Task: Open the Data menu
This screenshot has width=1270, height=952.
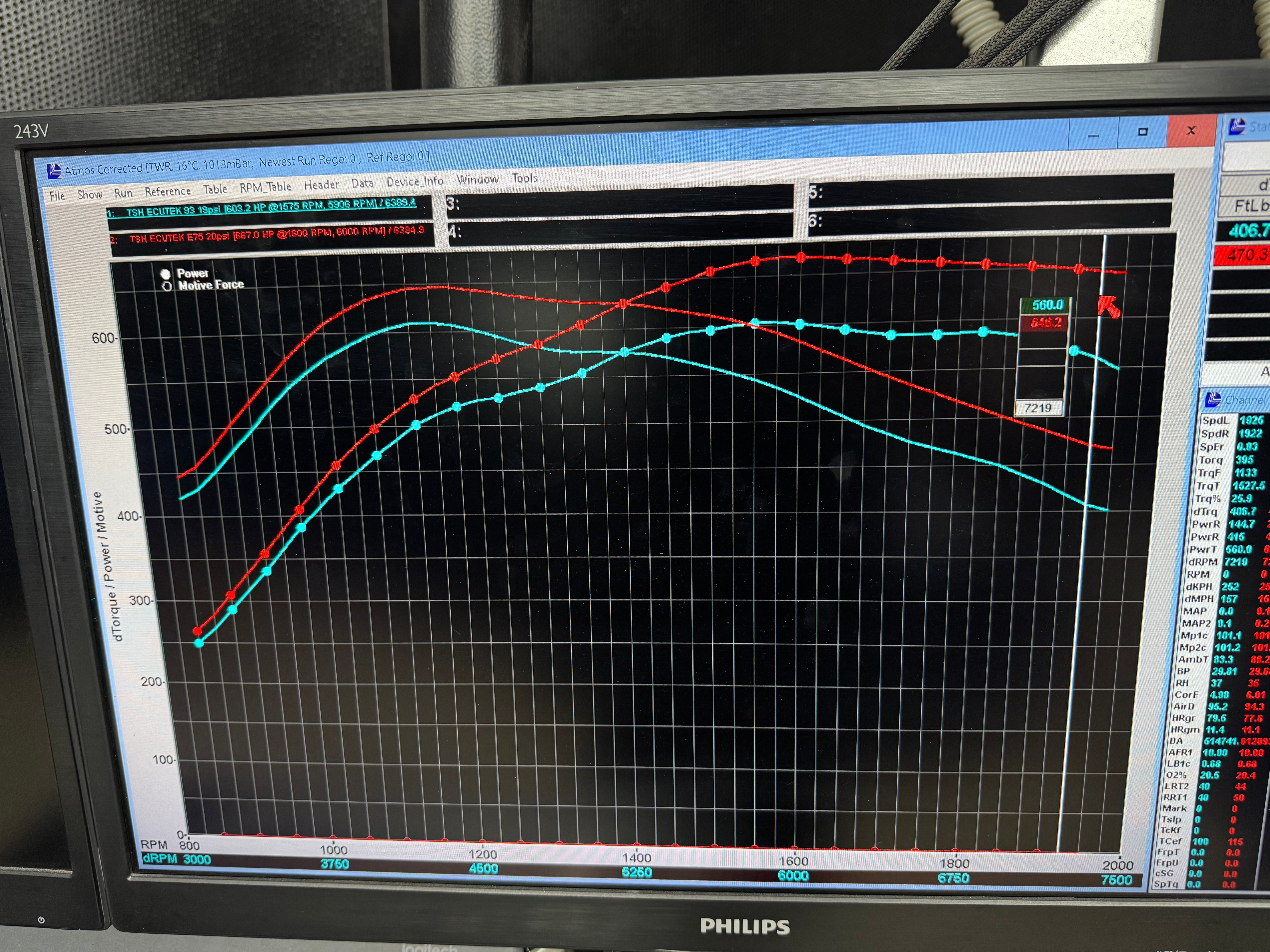Action: point(362,183)
